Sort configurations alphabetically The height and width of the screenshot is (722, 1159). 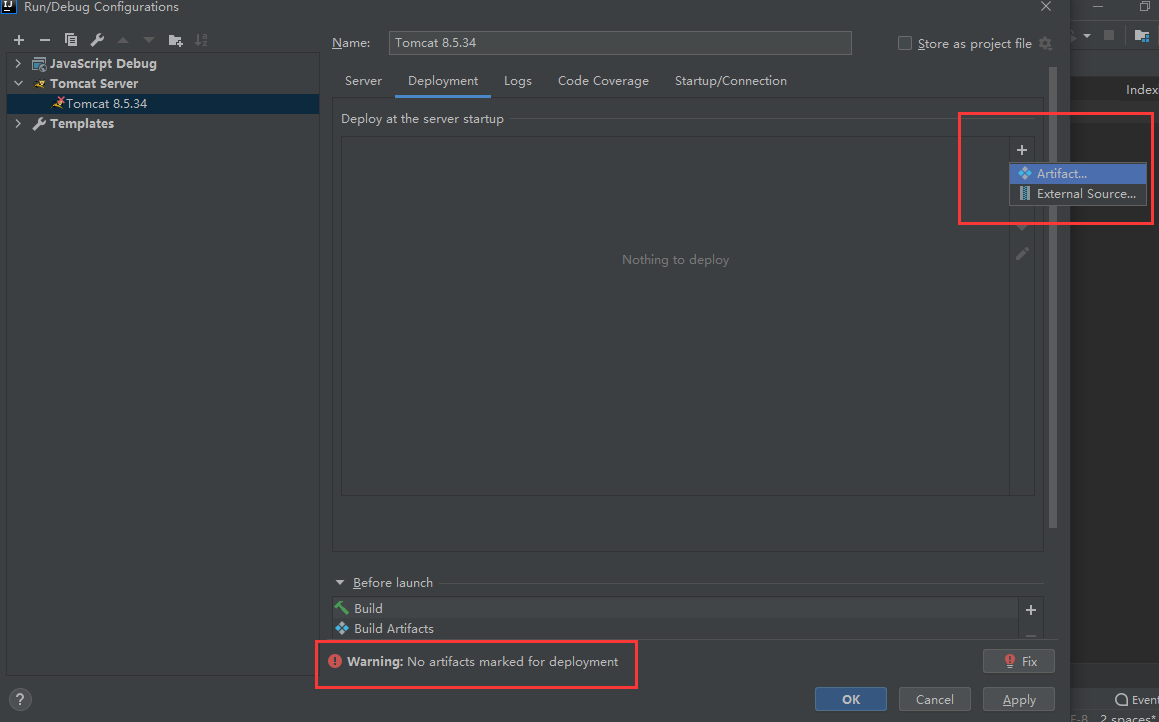tap(201, 40)
